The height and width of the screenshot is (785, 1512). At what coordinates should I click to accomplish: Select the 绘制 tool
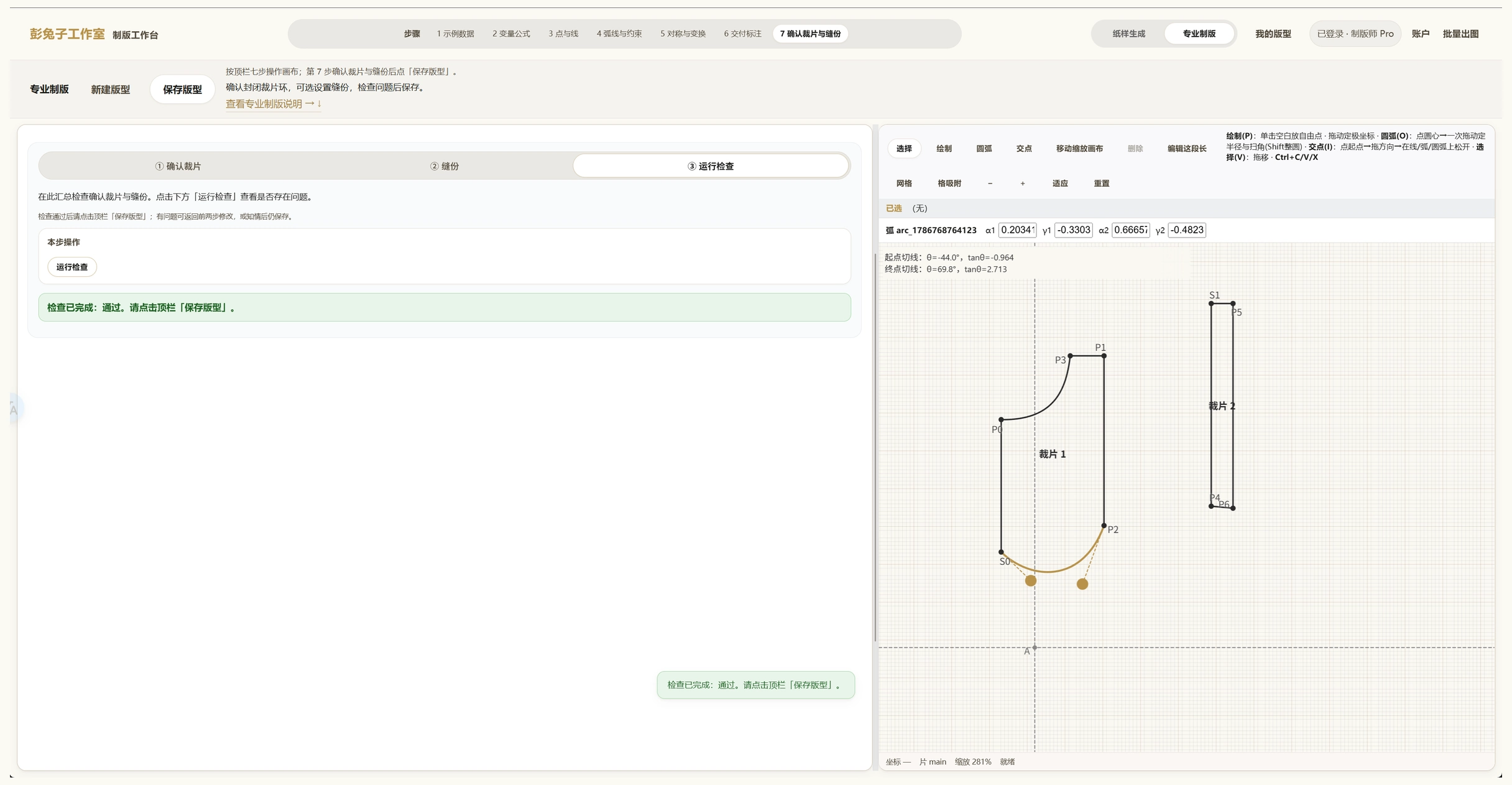[x=944, y=149]
